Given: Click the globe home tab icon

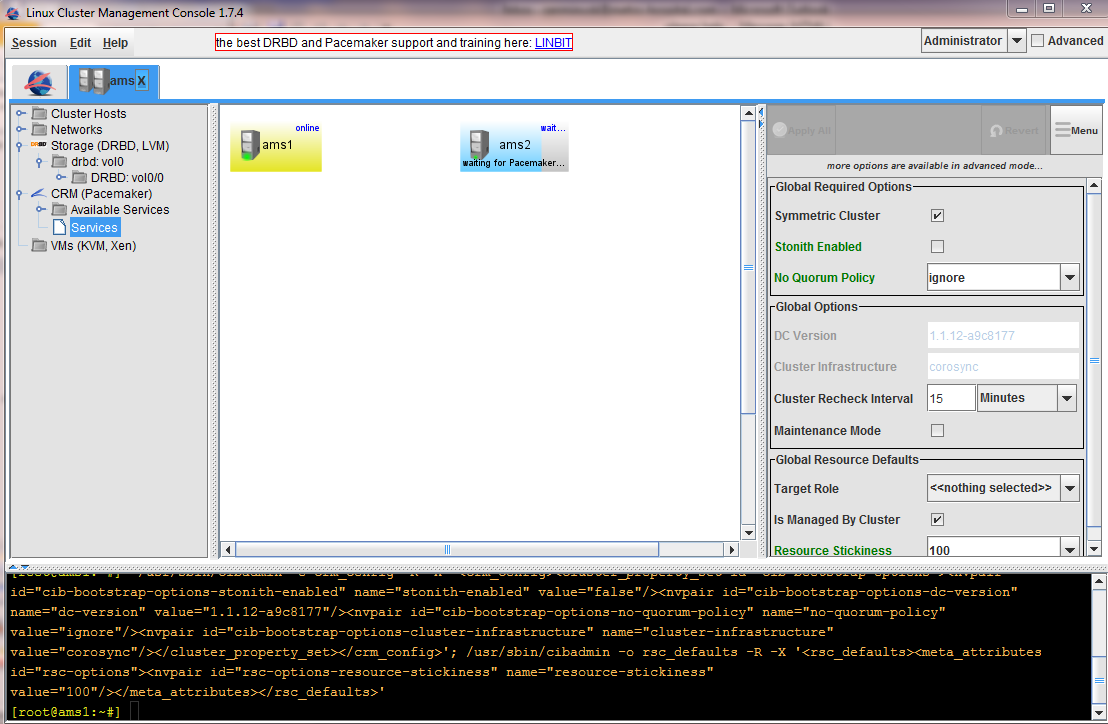Looking at the screenshot, I should [x=39, y=82].
